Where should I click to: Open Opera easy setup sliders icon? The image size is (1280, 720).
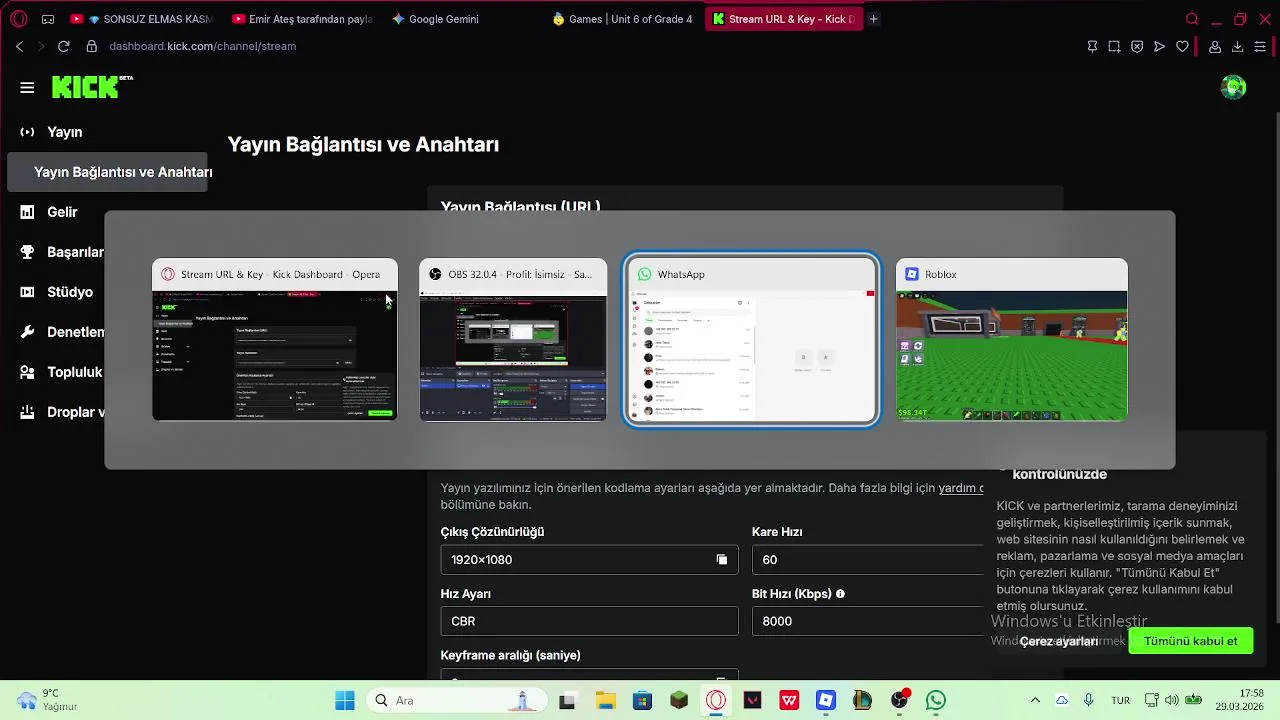[1260, 46]
